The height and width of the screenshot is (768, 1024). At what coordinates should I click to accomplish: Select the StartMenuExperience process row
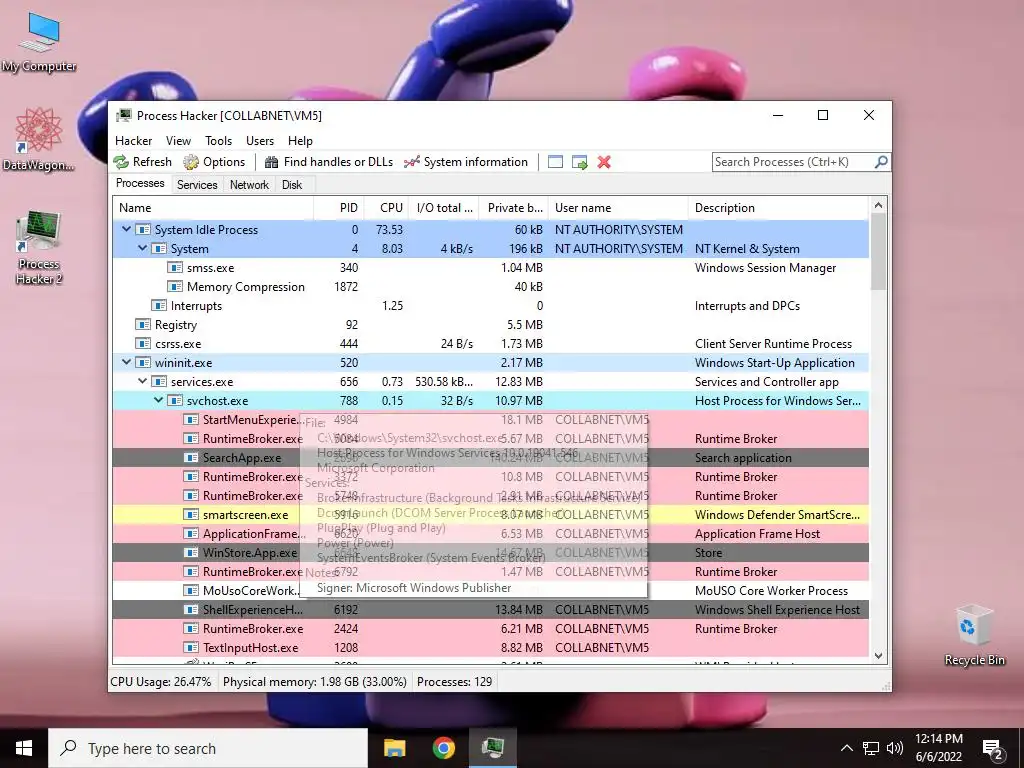click(490, 419)
